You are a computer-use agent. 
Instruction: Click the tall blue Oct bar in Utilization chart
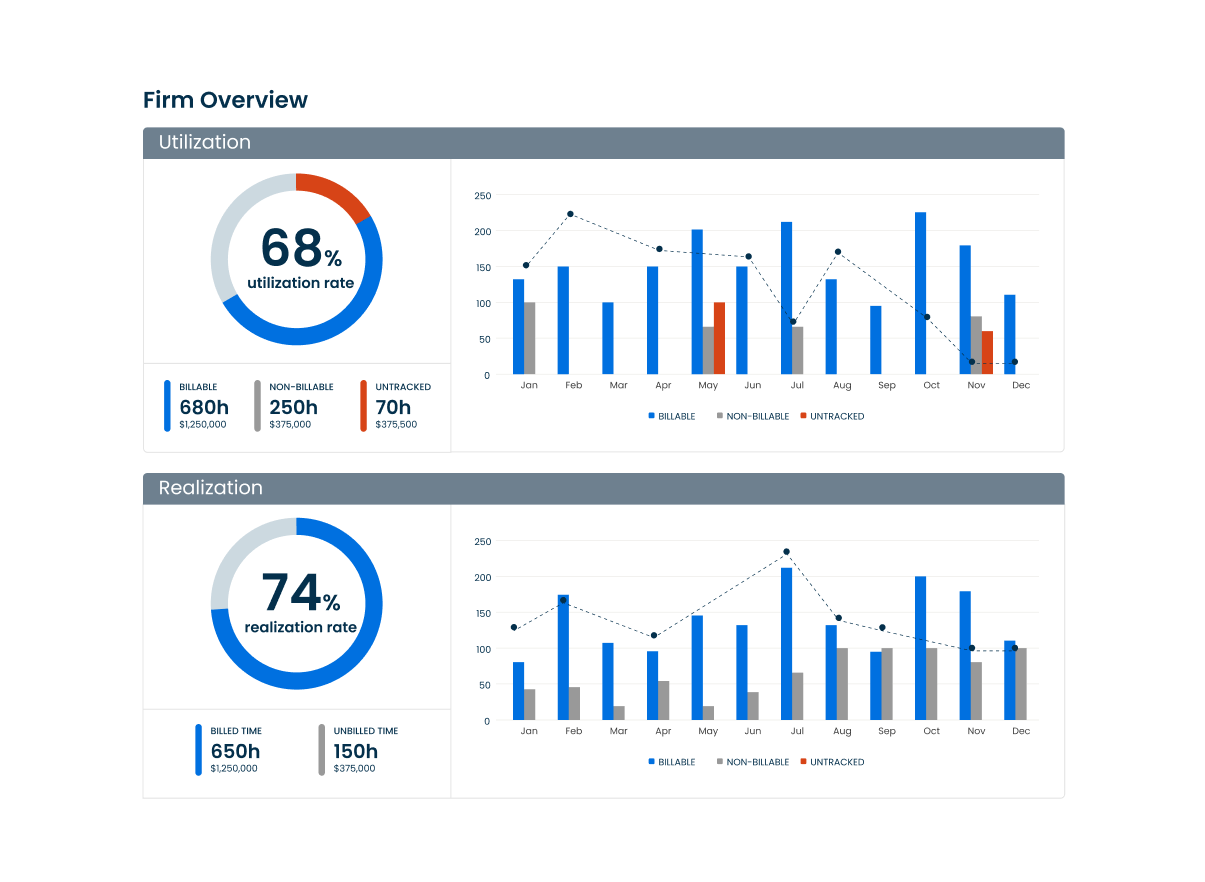920,294
